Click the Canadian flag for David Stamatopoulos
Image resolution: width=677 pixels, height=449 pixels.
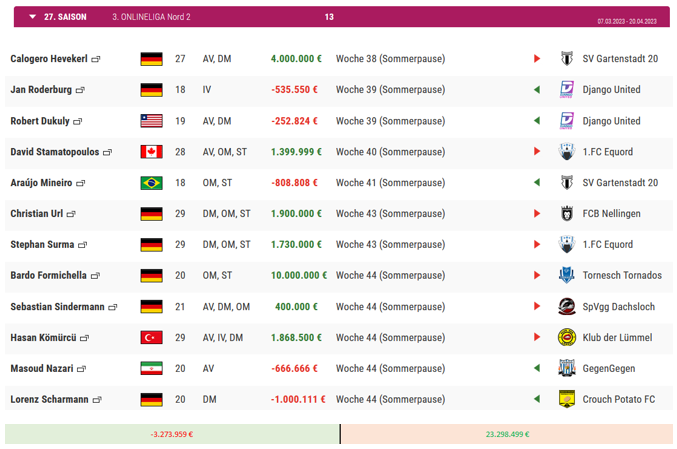pyautogui.click(x=152, y=152)
